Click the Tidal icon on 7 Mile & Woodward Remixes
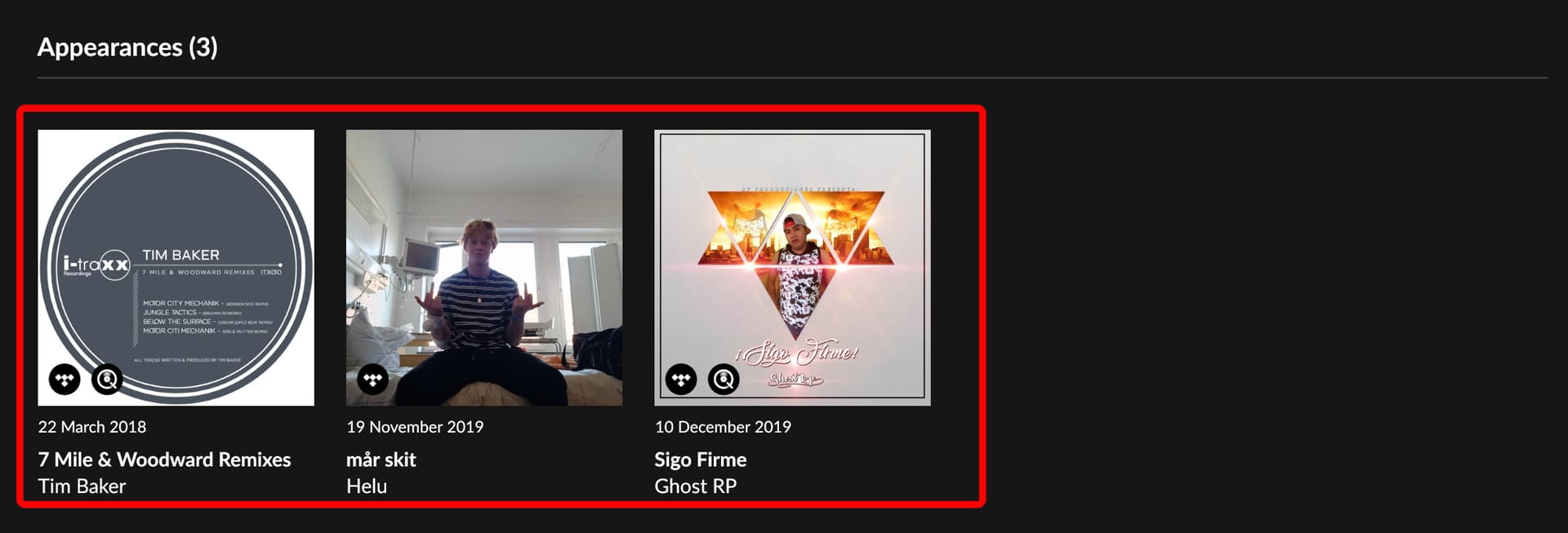The image size is (1568, 533). tap(65, 379)
